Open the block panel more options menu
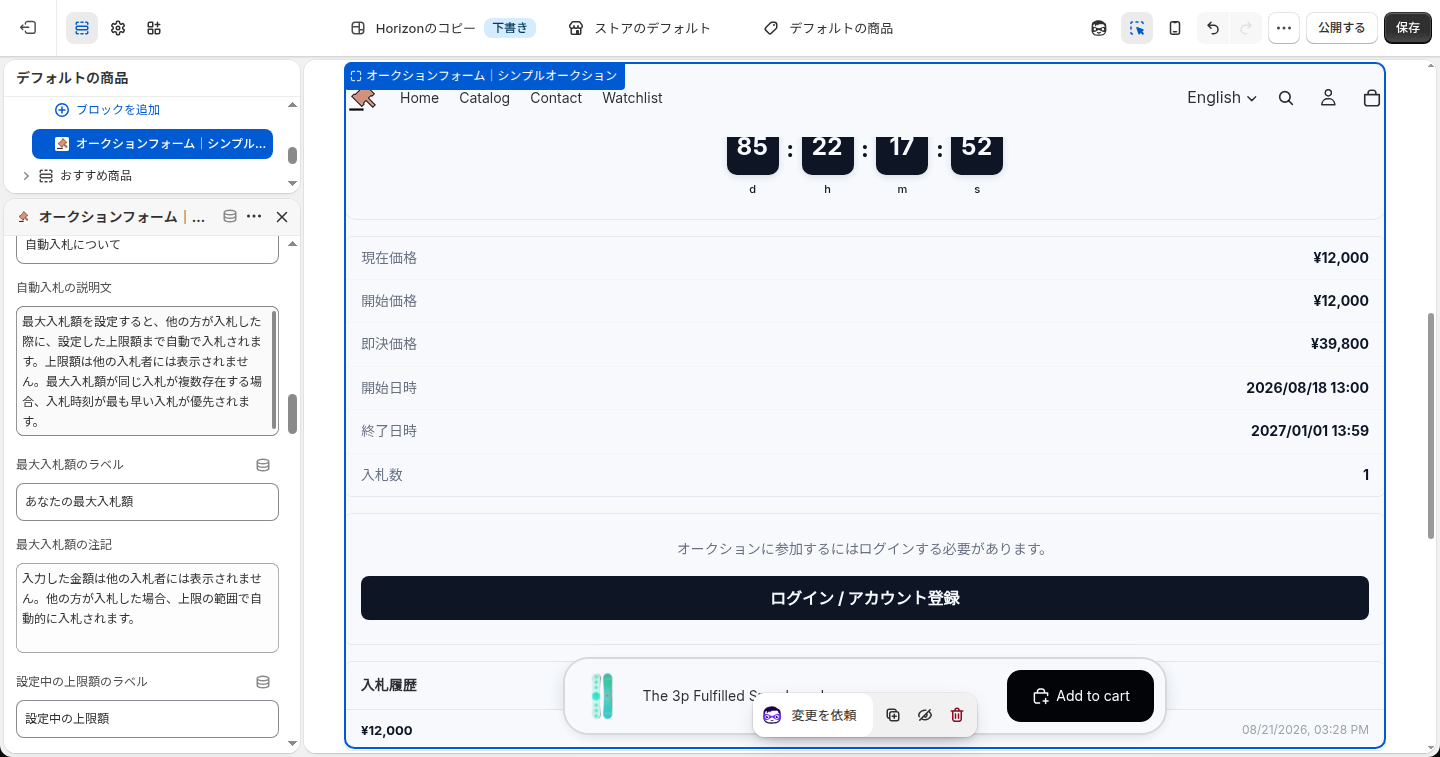 pos(254,217)
